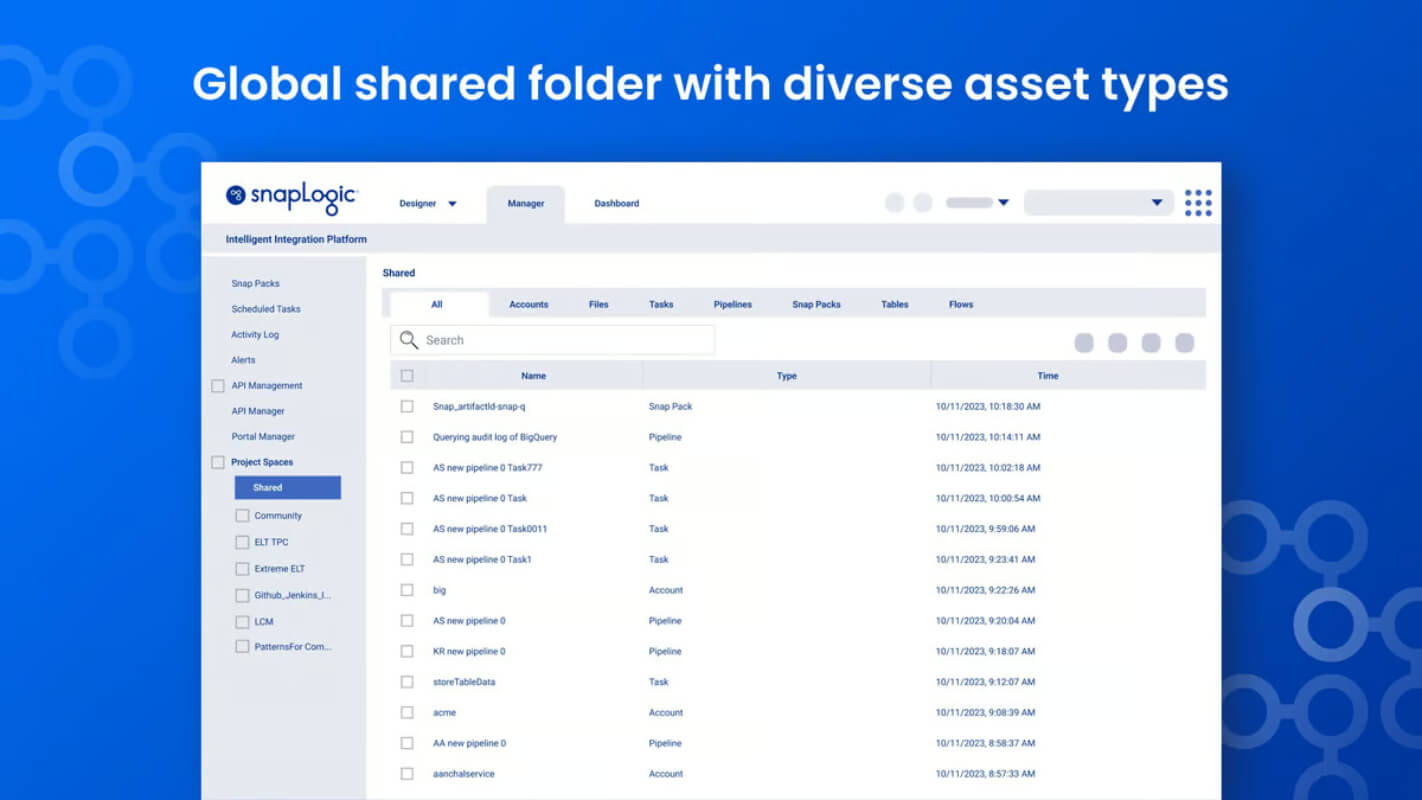Check the AA new pipeline 0 row box
The image size is (1422, 800).
click(x=407, y=743)
